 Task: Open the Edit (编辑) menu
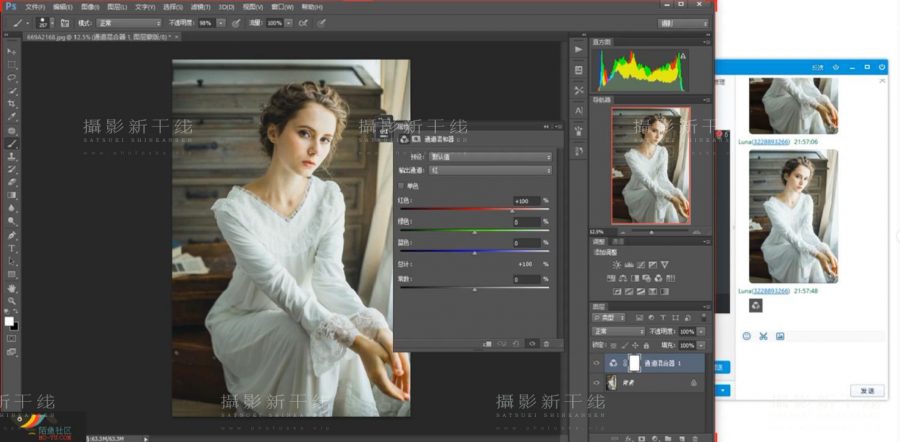click(63, 7)
